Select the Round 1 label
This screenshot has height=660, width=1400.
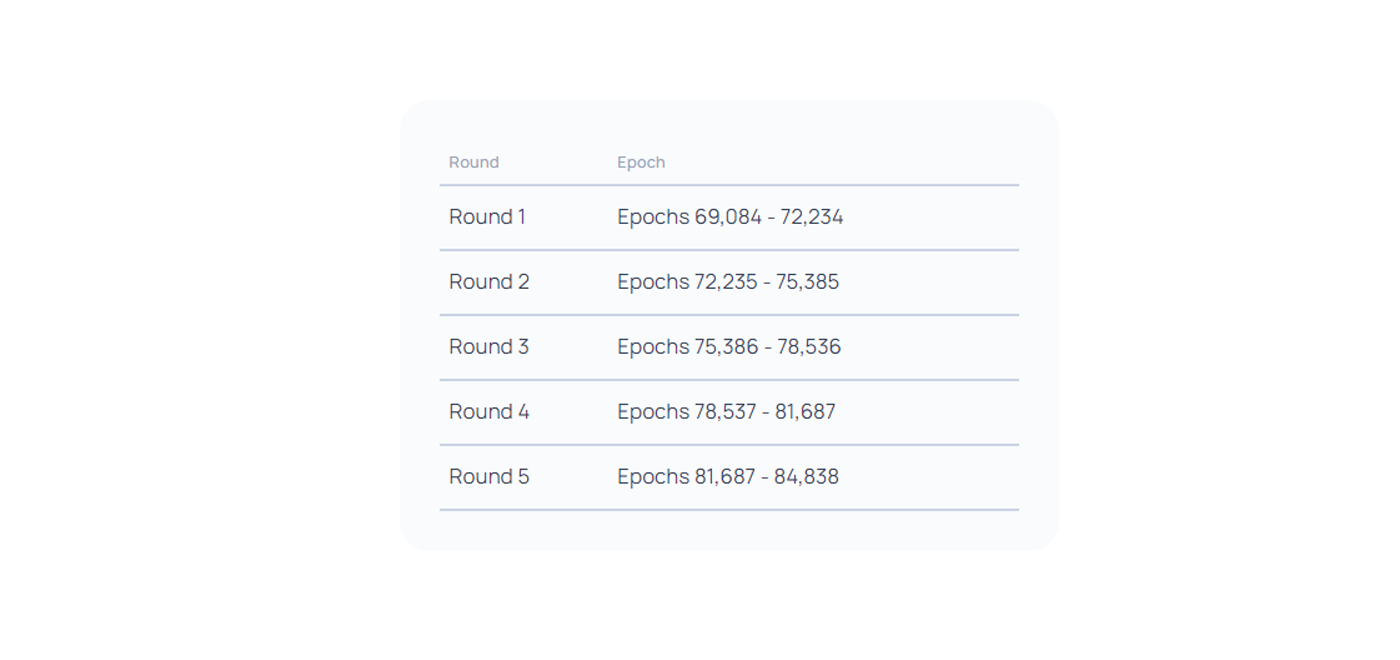coord(487,217)
